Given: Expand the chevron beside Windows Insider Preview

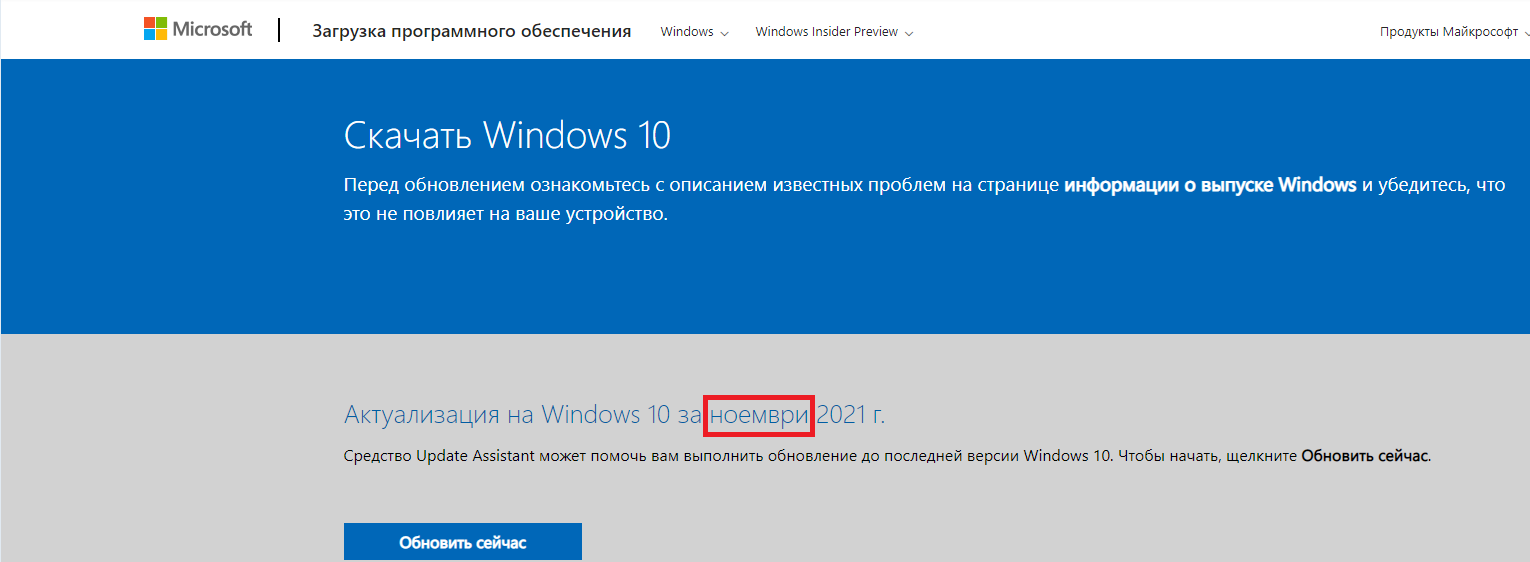Looking at the screenshot, I should coord(909,33).
